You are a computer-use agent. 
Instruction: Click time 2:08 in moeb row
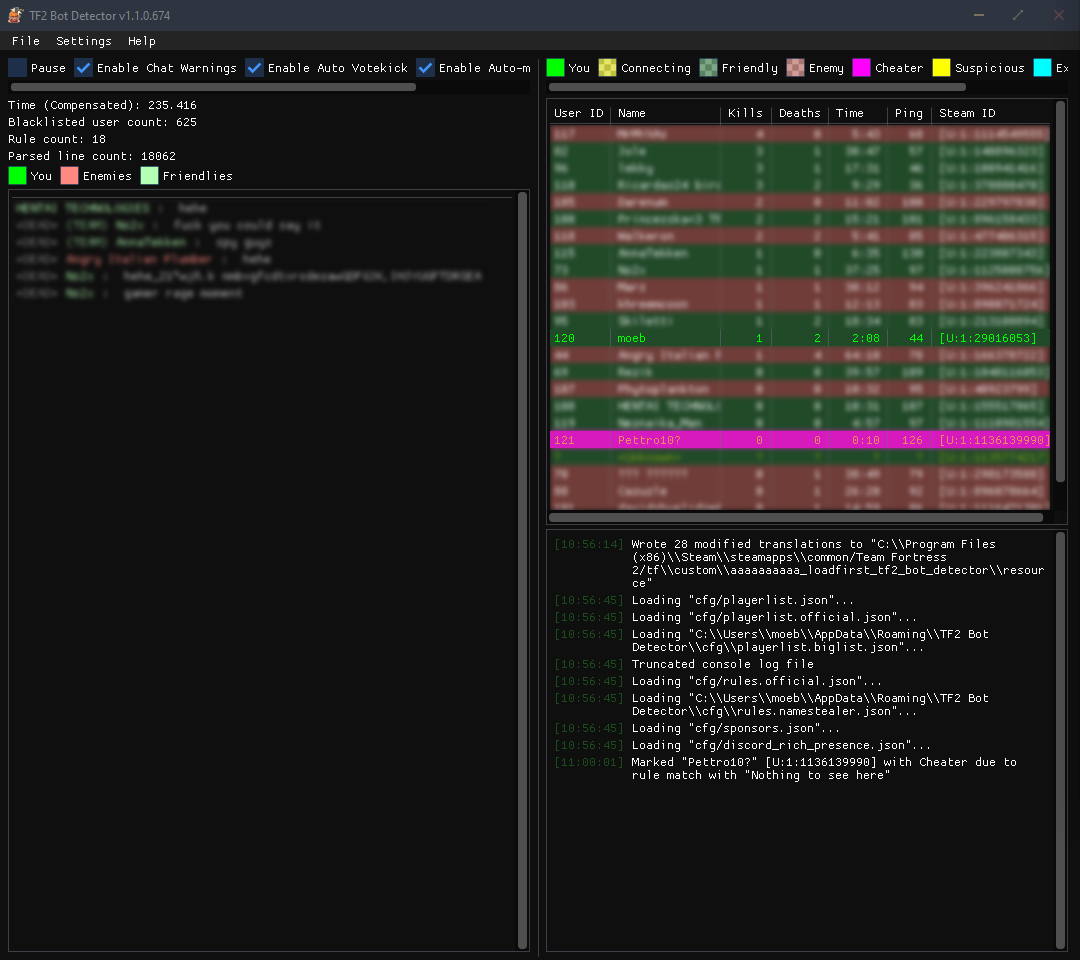point(866,338)
